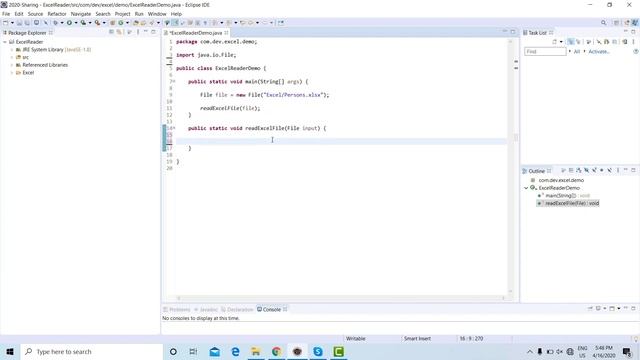
Task: Expand the Excel folder node
Action: (x=12, y=73)
